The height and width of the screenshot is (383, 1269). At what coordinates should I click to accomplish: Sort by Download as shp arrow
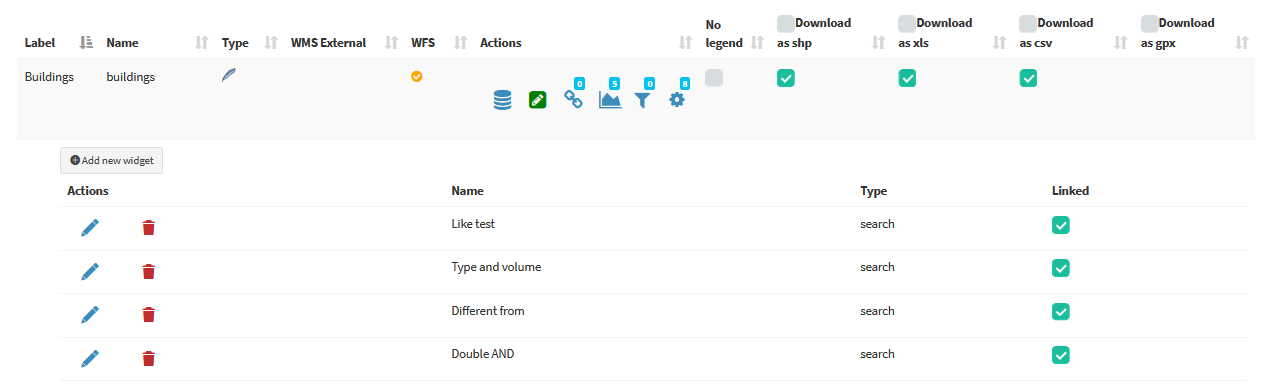point(879,43)
